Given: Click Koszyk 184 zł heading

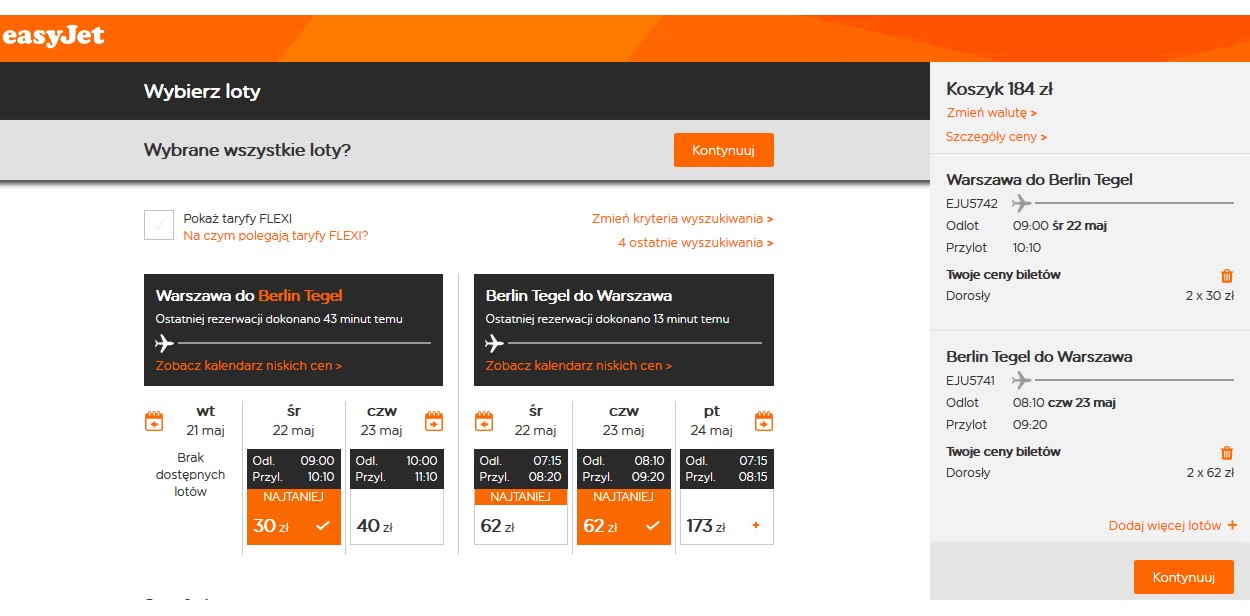Looking at the screenshot, I should 999,90.
